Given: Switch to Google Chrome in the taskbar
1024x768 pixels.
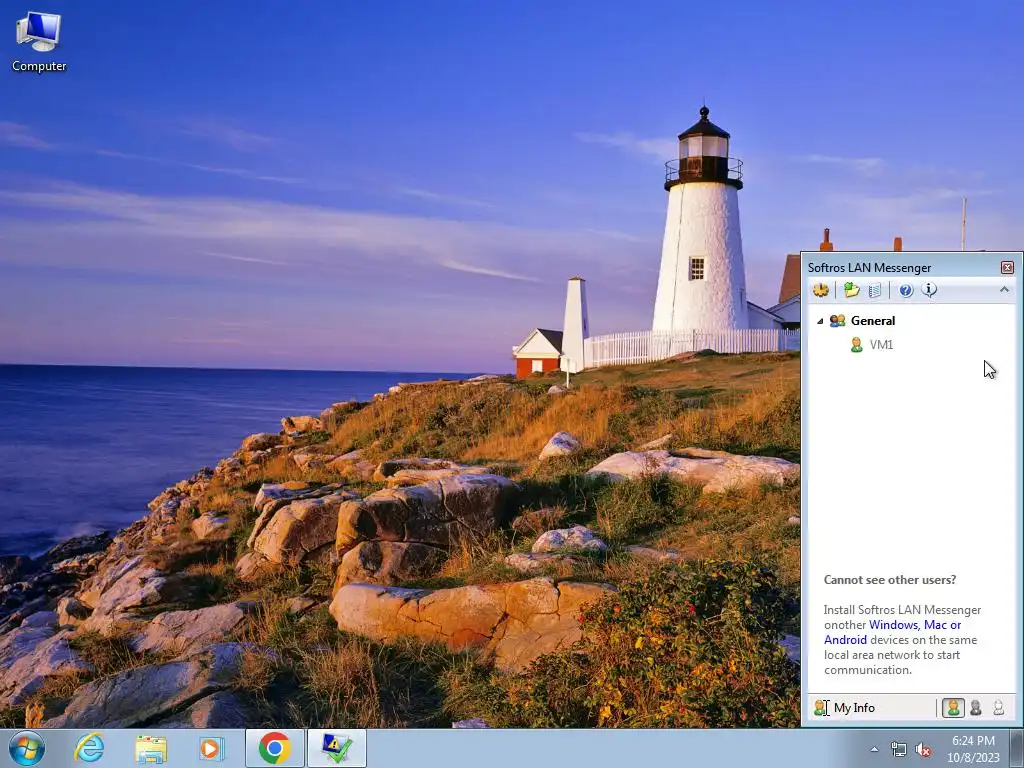Looking at the screenshot, I should coord(275,748).
